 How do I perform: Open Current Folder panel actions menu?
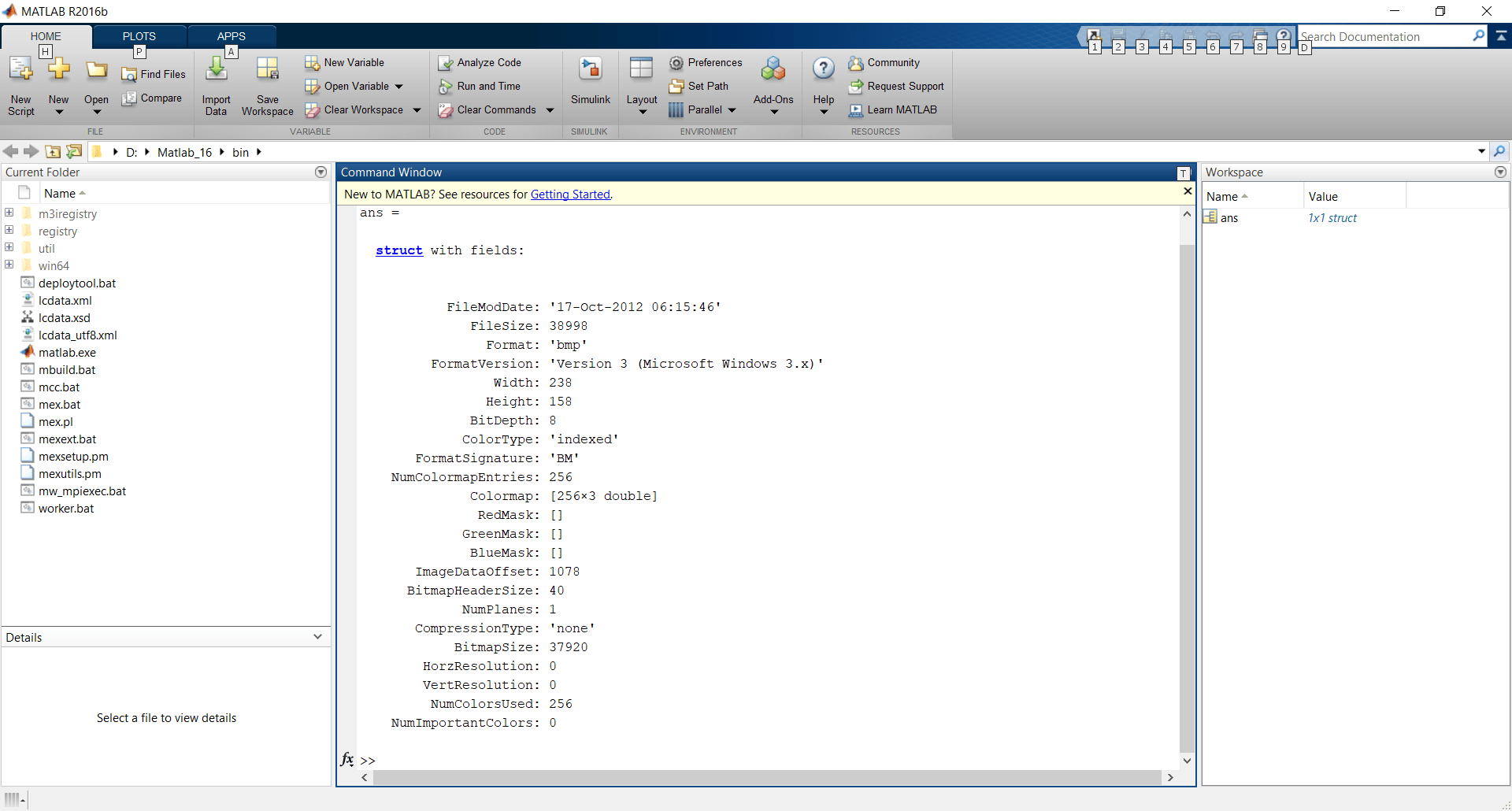(321, 172)
